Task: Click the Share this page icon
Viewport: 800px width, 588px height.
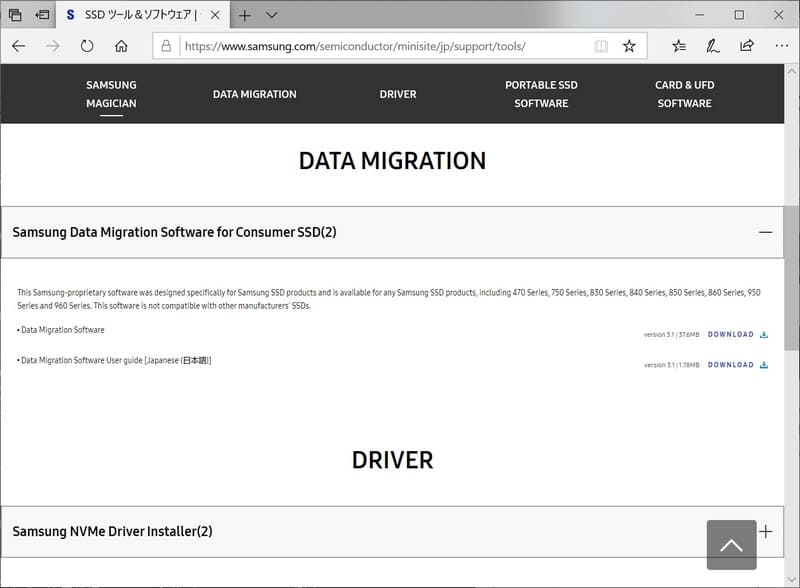Action: coord(745,45)
